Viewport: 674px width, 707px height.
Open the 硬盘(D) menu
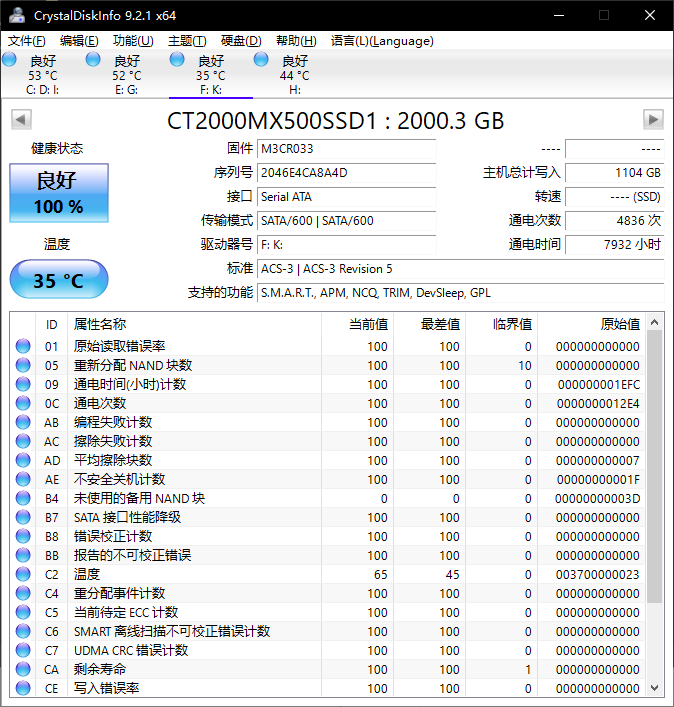coord(241,41)
